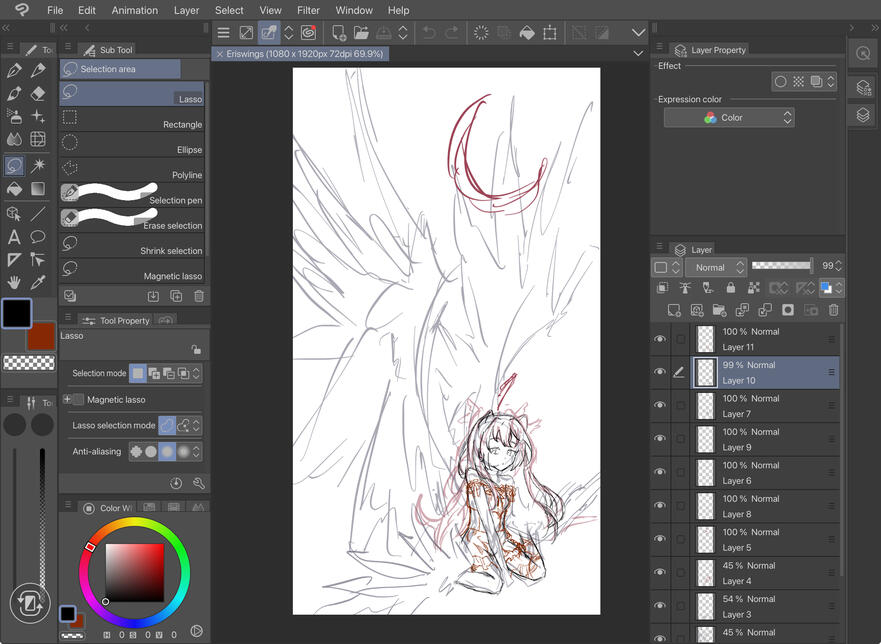Select the Eyedropper tool
Screen dimensions: 881x644
[x=38, y=283]
